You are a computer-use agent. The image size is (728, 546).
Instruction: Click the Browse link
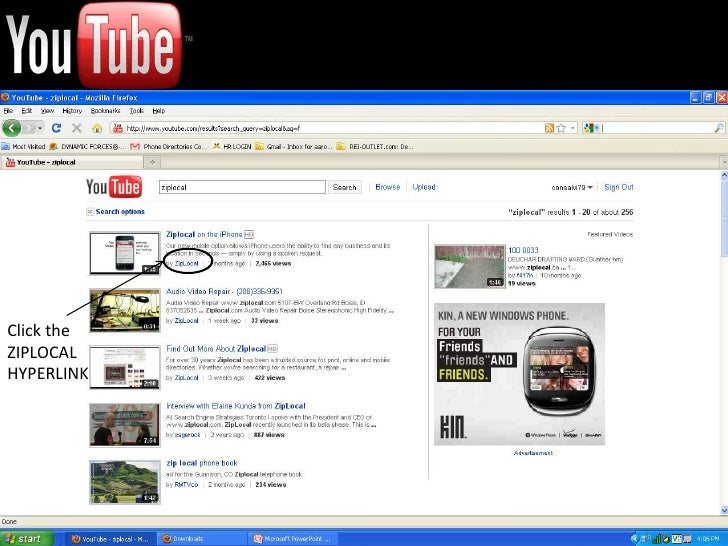point(388,187)
